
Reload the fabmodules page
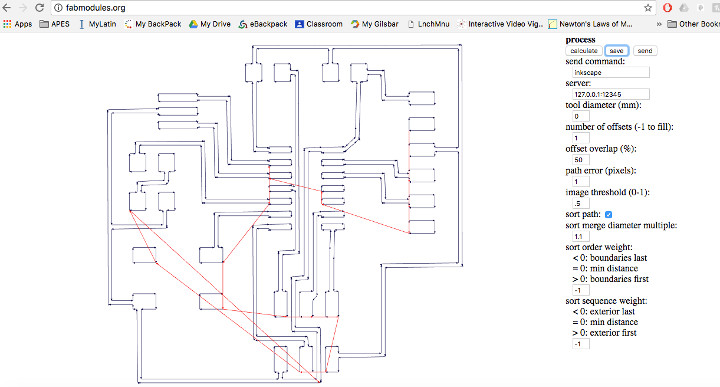(39, 8)
